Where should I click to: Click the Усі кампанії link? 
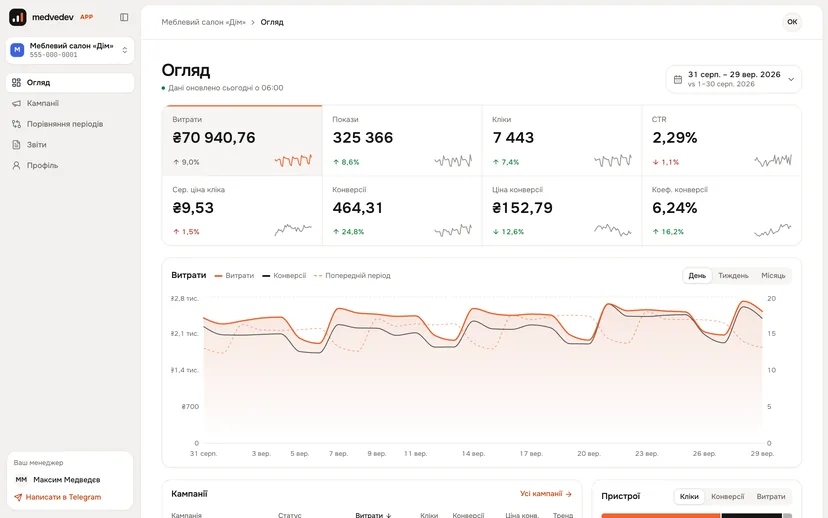(x=545, y=494)
